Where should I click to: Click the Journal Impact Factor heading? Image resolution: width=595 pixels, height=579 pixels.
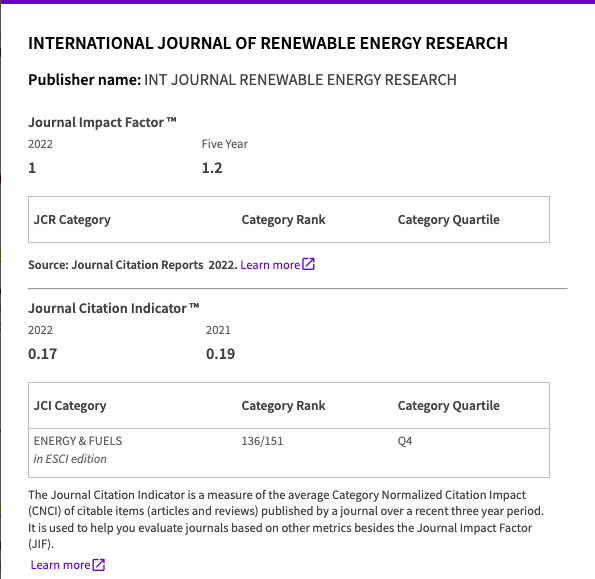coord(102,122)
